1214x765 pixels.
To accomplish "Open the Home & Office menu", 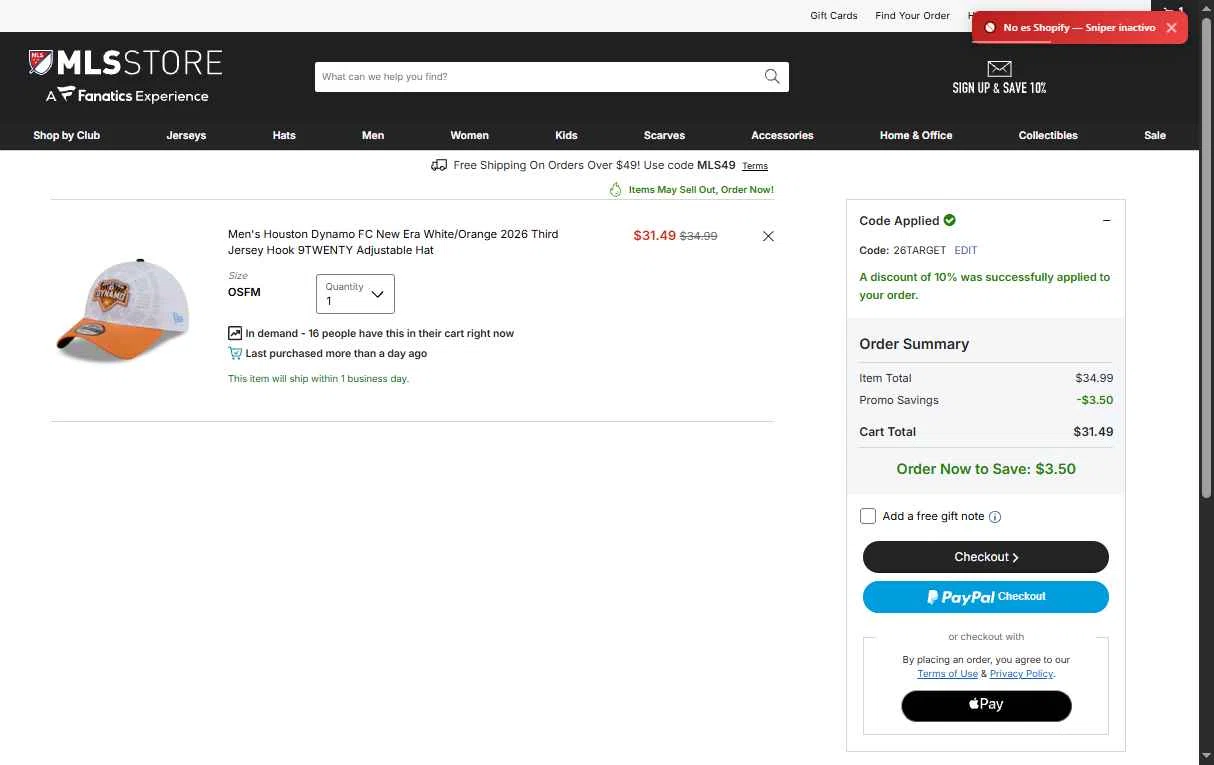I will 916,135.
